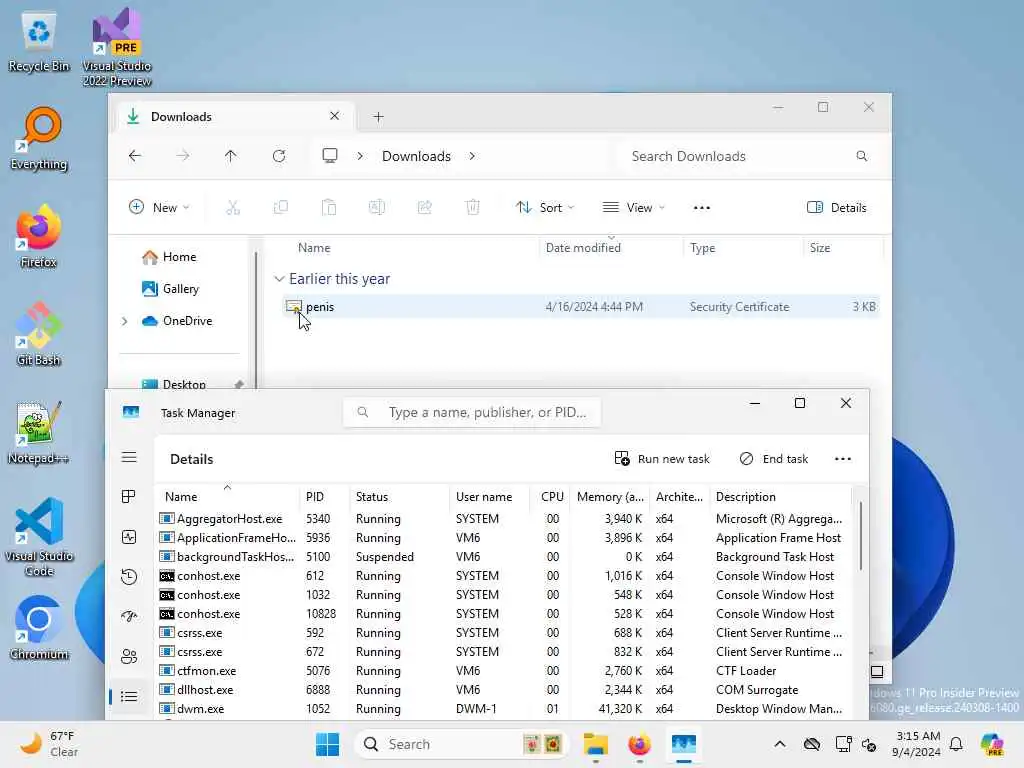Sort Task Manager by PID column
This screenshot has width=1024, height=768.
point(324,497)
